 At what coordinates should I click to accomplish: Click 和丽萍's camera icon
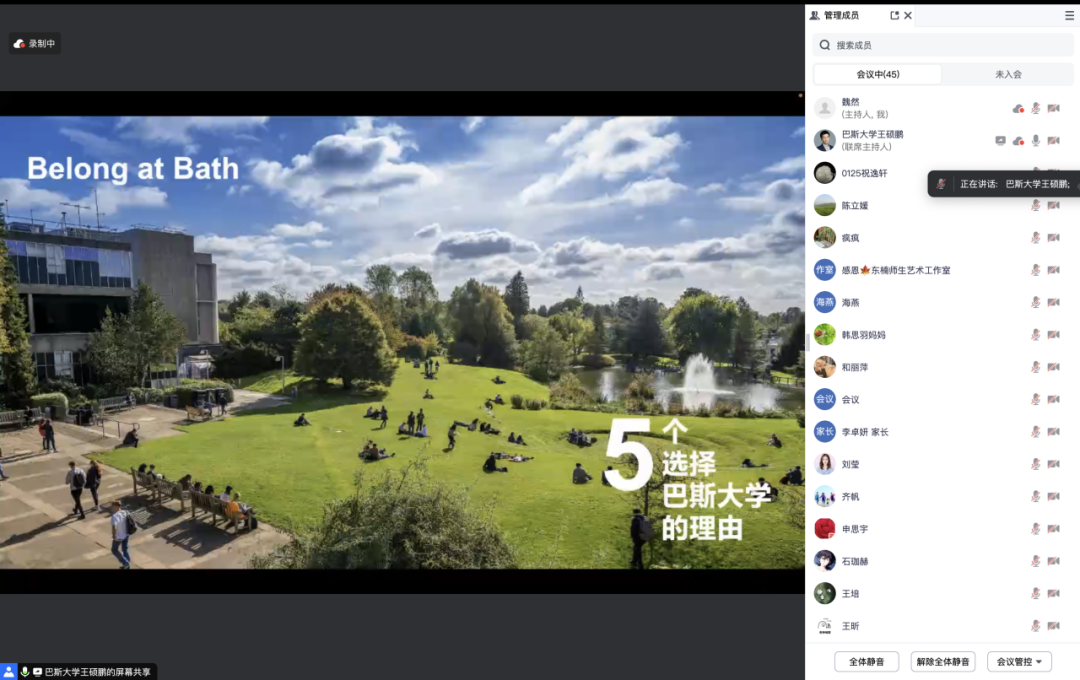[1053, 367]
